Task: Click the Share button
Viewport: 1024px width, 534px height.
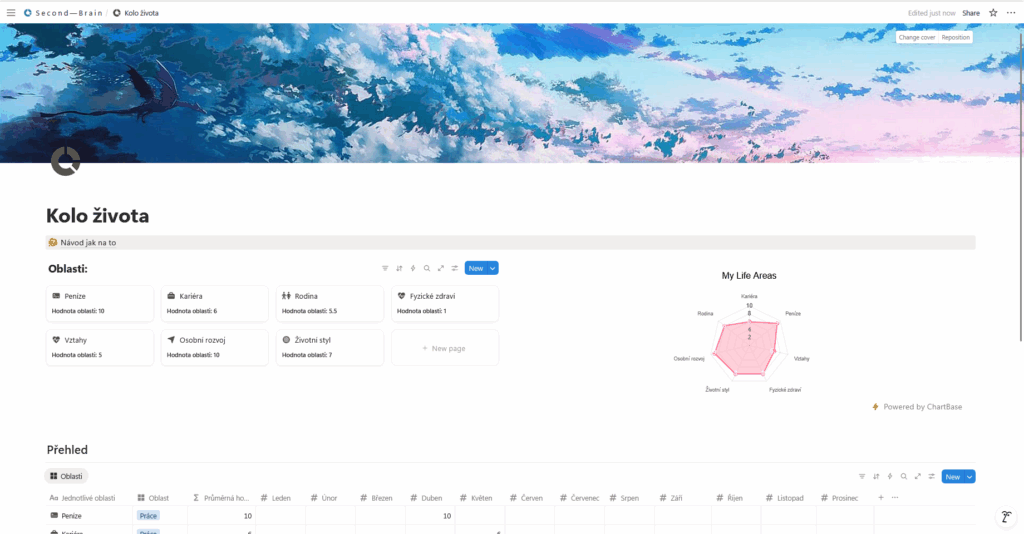Action: (x=970, y=13)
